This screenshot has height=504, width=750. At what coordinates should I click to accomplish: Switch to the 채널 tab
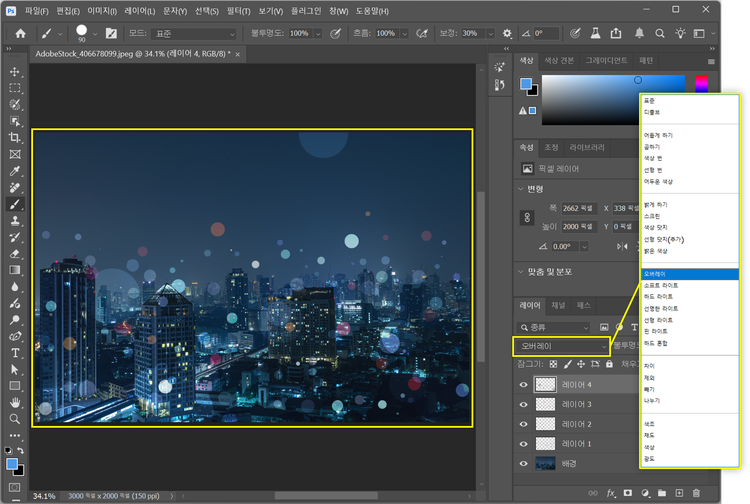[558, 305]
